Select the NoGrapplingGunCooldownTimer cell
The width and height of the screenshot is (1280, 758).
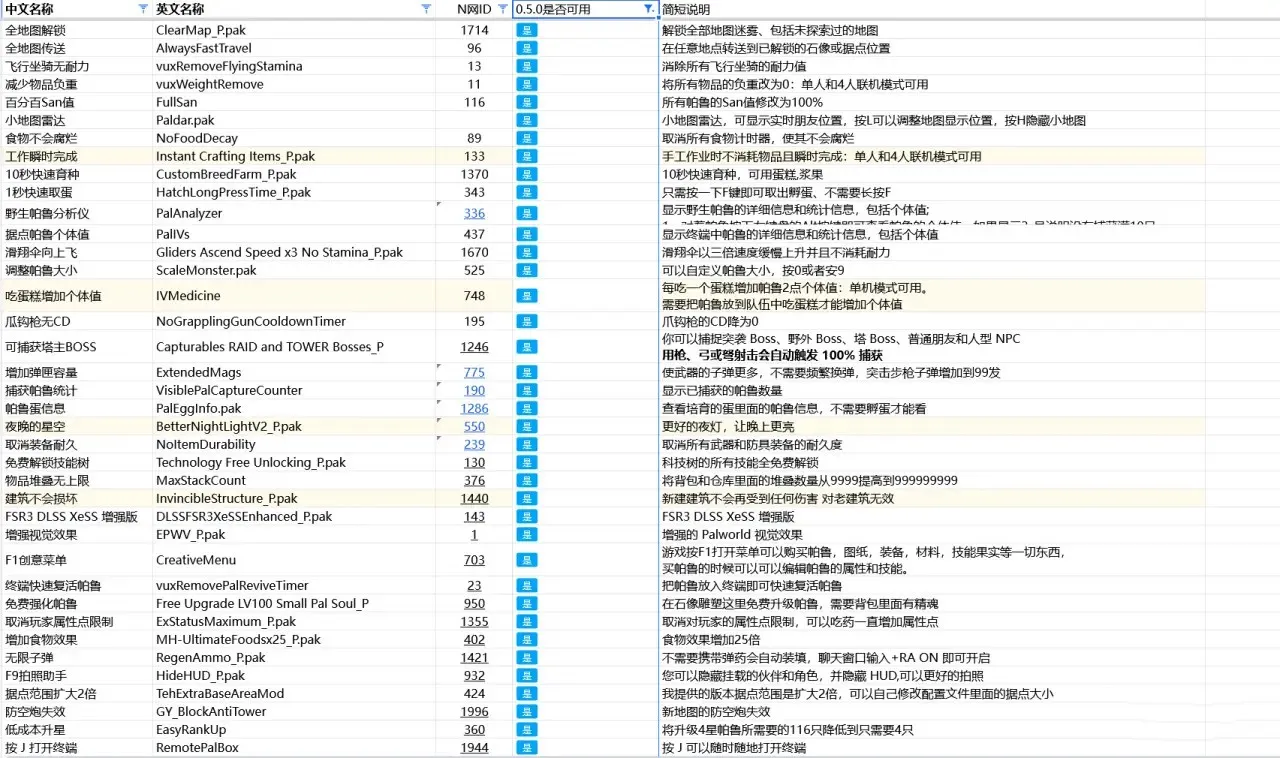coord(294,321)
